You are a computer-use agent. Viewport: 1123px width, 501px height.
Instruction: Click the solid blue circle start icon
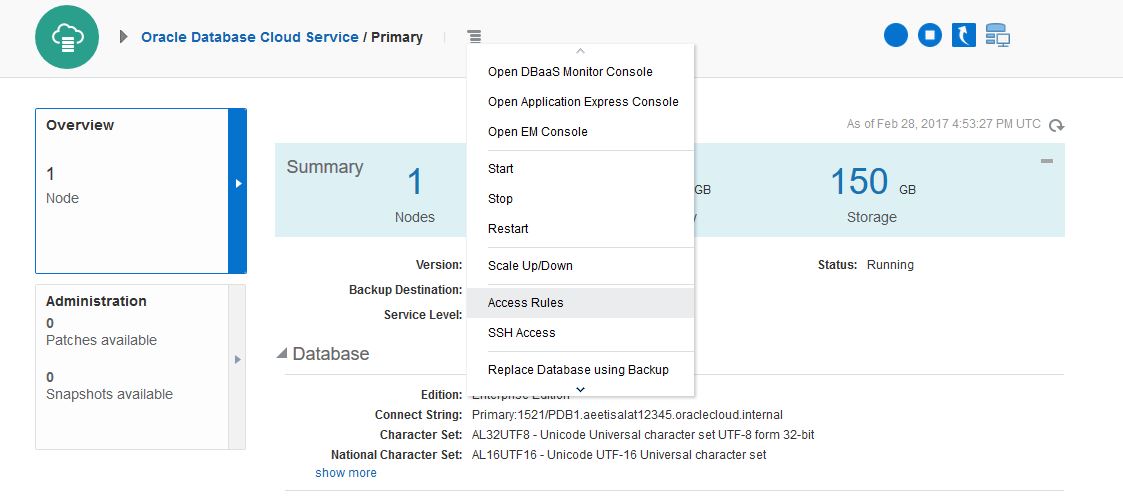tap(895, 35)
